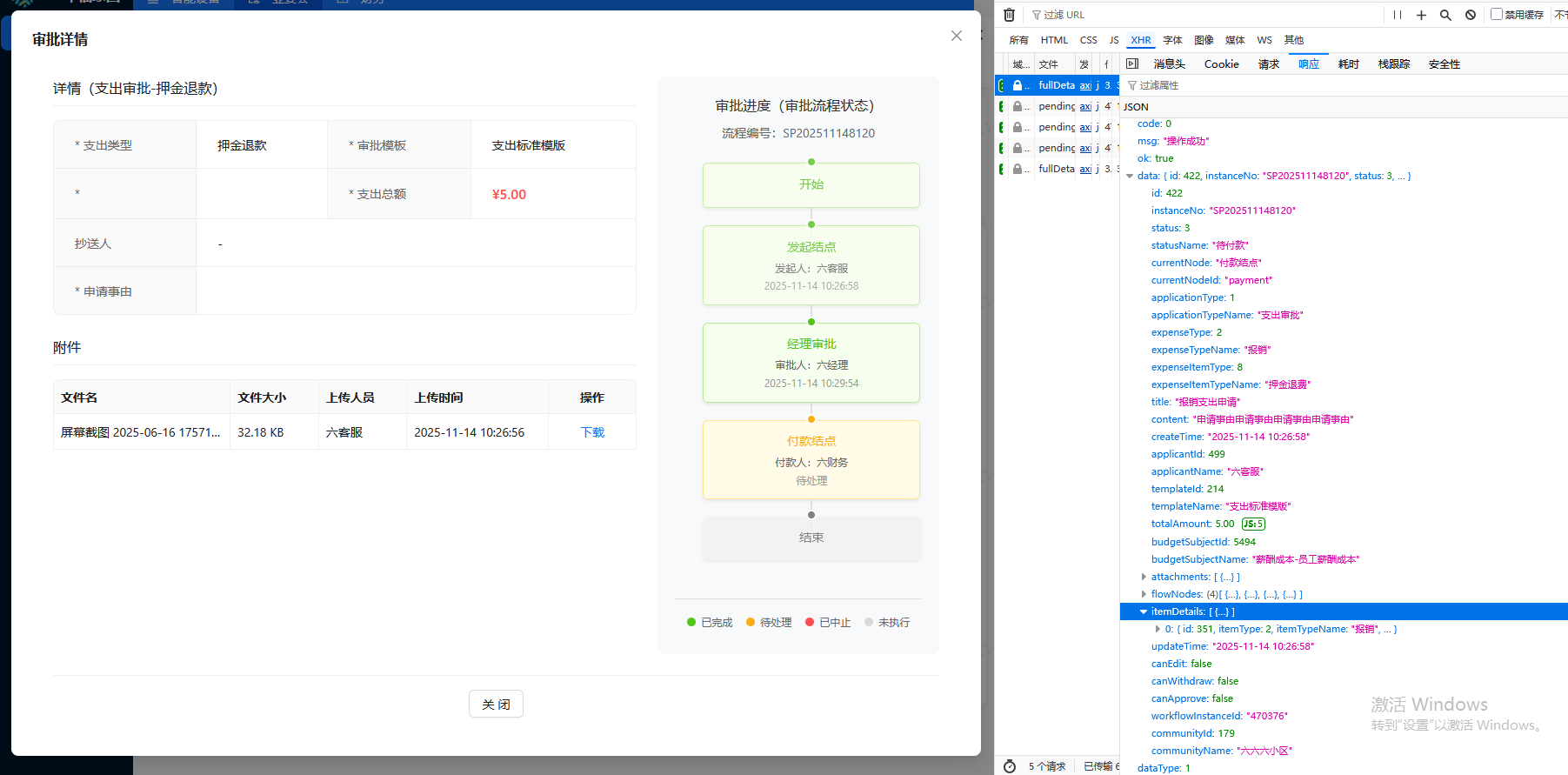Filter requests by HTML type
The image size is (1568, 775).
1054,40
